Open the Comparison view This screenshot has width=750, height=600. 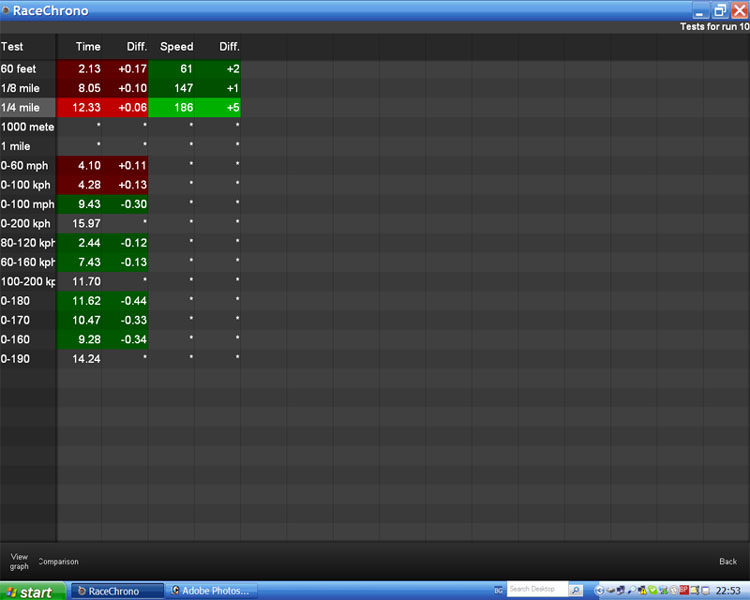[59, 562]
